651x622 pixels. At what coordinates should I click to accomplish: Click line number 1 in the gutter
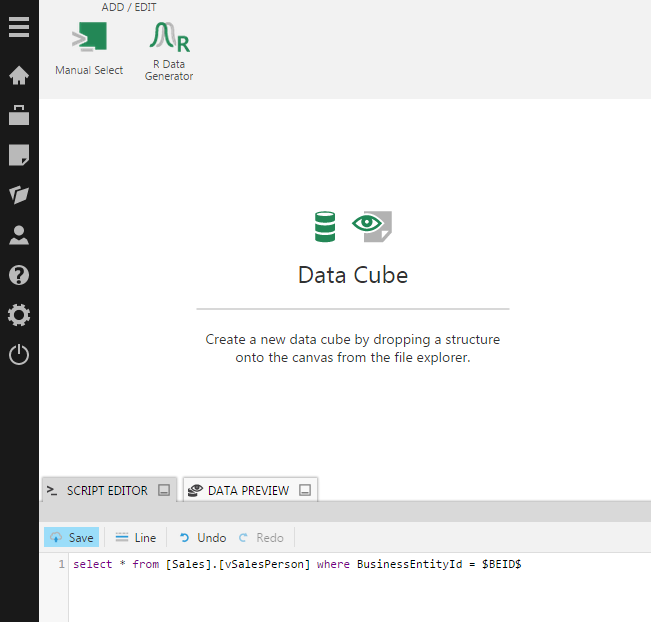pyautogui.click(x=61, y=564)
